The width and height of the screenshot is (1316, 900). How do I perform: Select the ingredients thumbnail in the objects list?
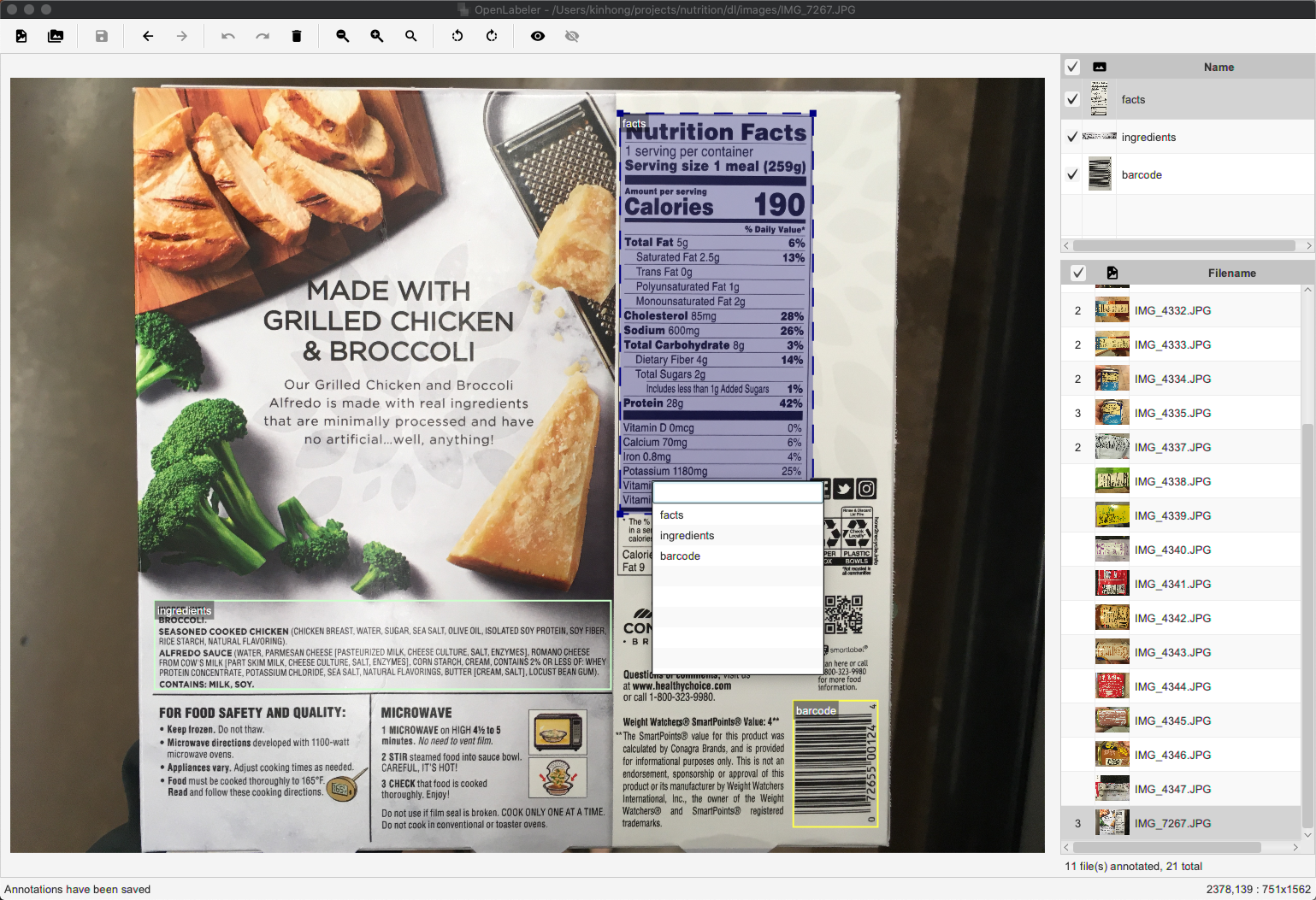[1100, 137]
